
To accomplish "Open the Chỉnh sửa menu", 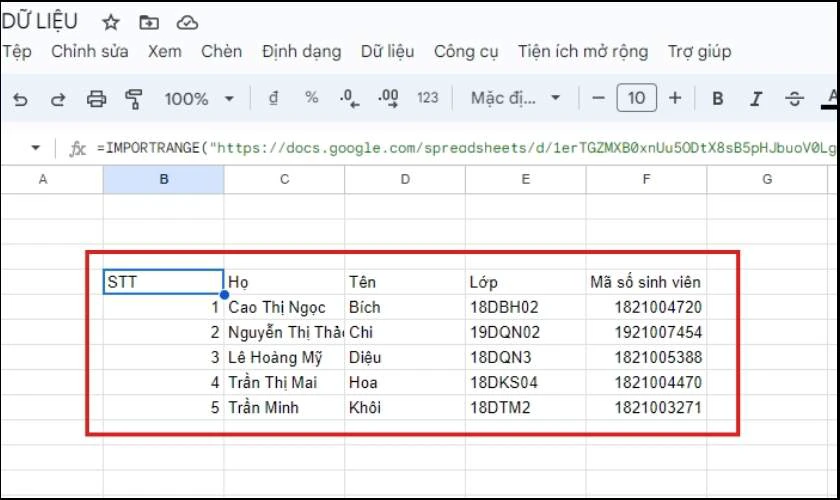I will click(89, 51).
